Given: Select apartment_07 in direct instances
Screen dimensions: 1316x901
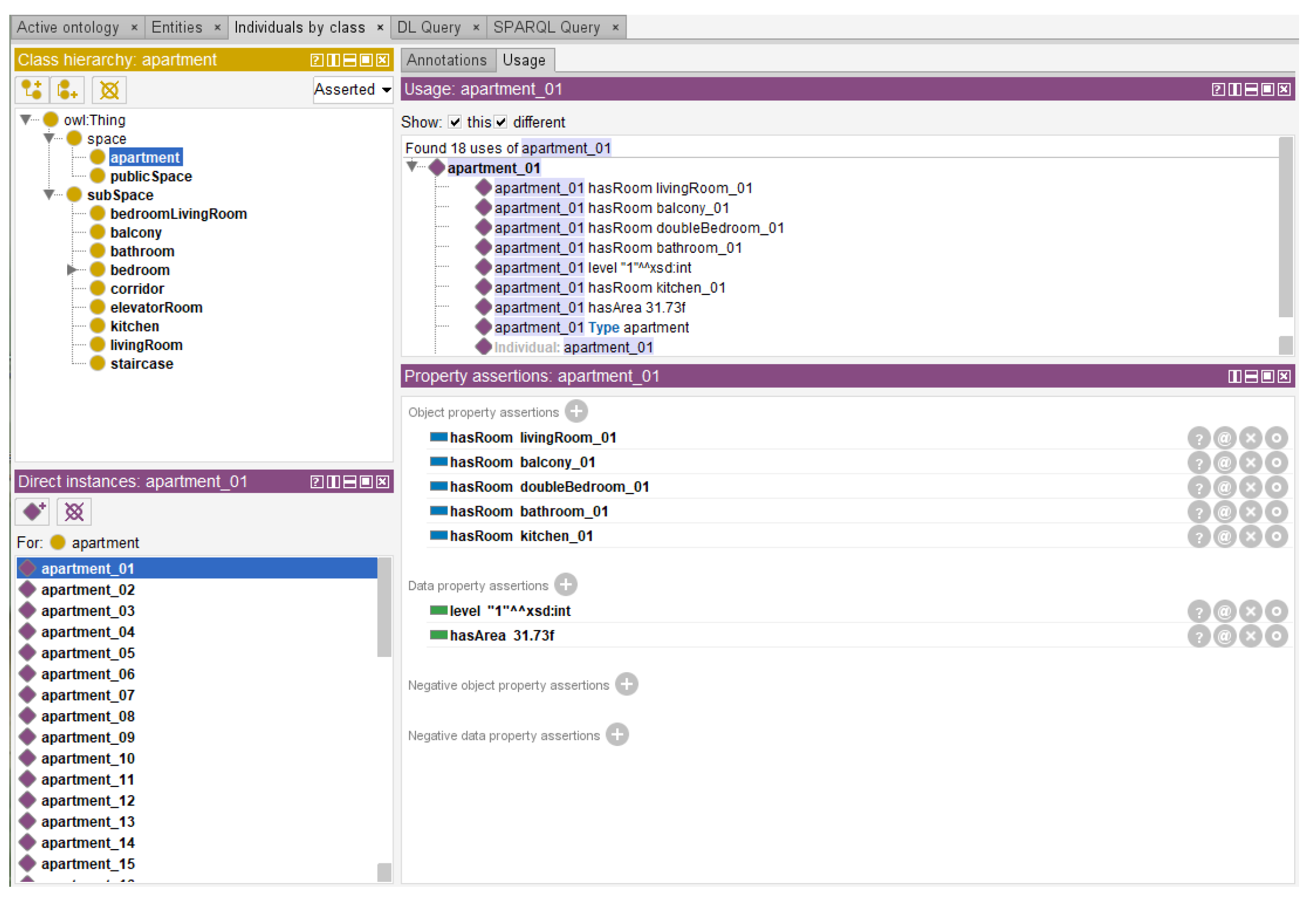Looking at the screenshot, I should click(88, 696).
